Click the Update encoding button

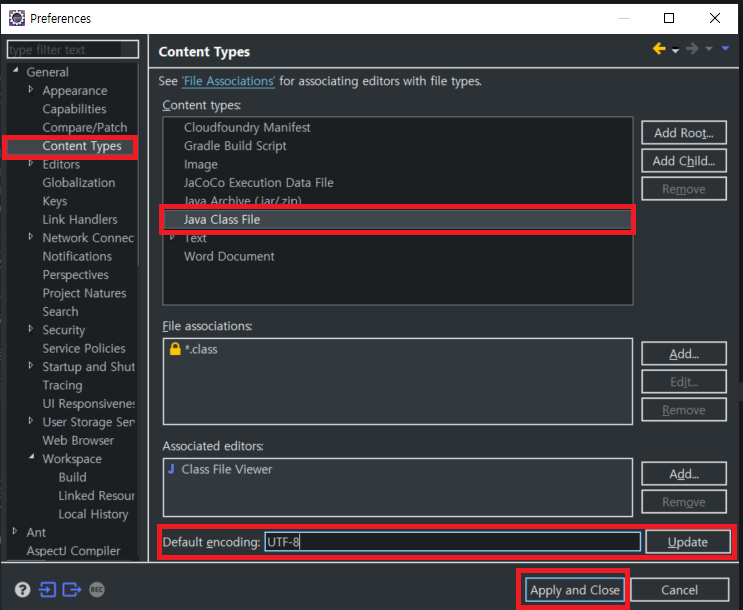pos(688,542)
